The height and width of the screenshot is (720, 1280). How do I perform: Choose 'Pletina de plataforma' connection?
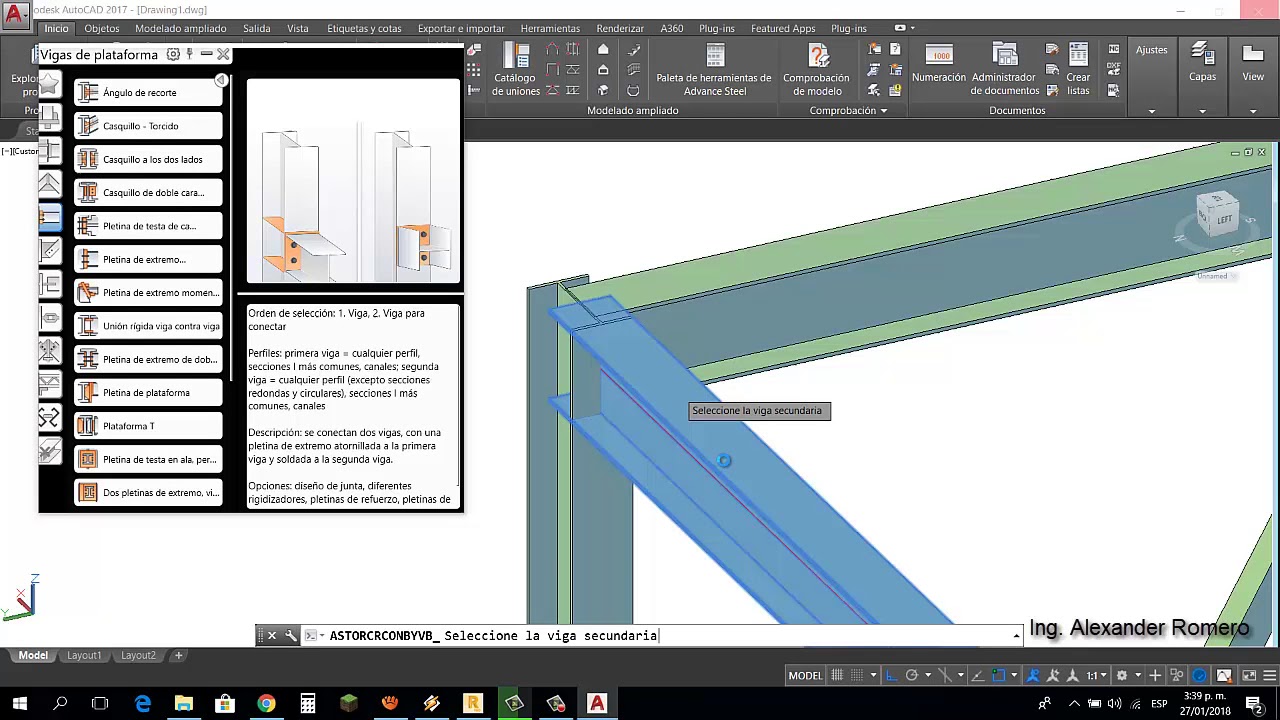coord(148,393)
